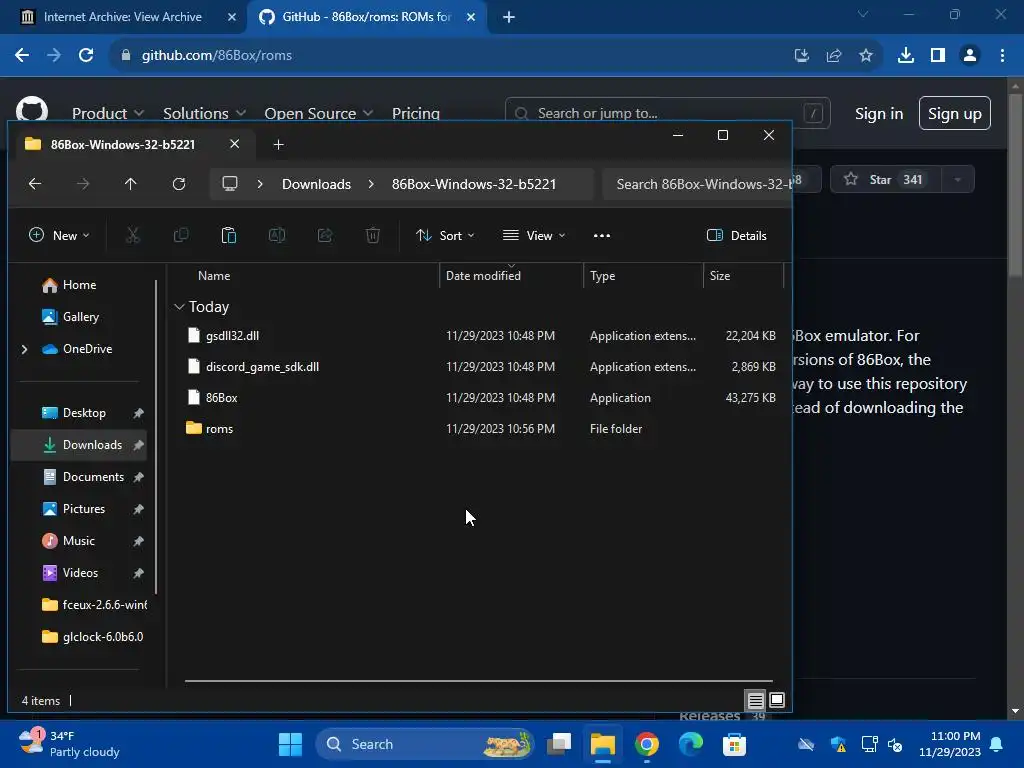Click the This PC monitor icon in breadcrumb
The image size is (1024, 768).
pos(230,184)
